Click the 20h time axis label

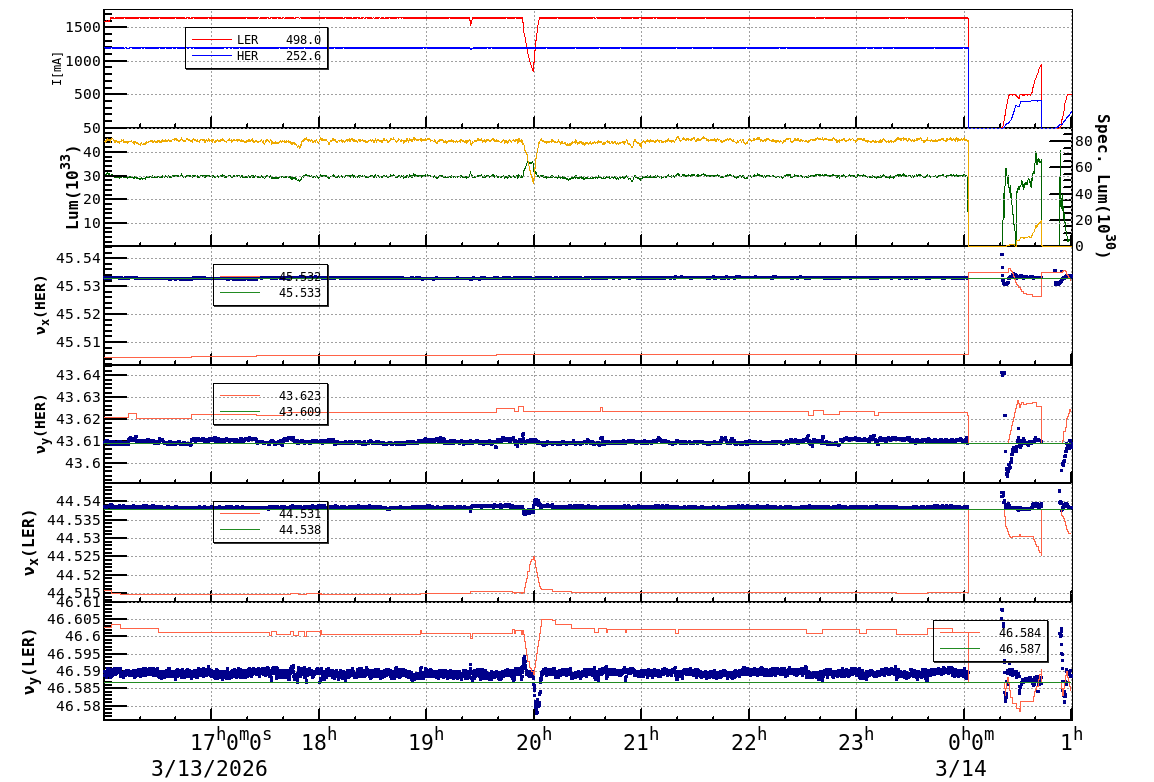point(534,739)
